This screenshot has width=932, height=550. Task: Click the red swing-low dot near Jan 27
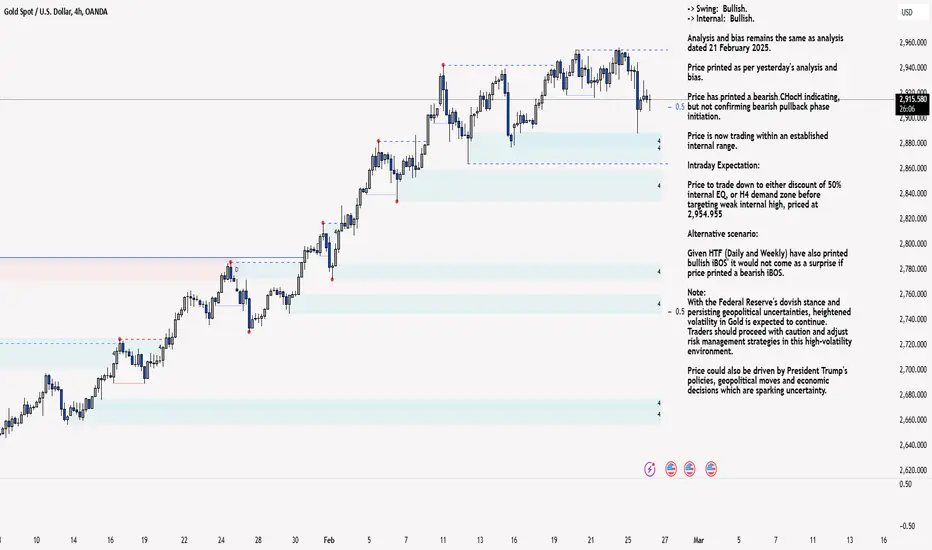249,332
